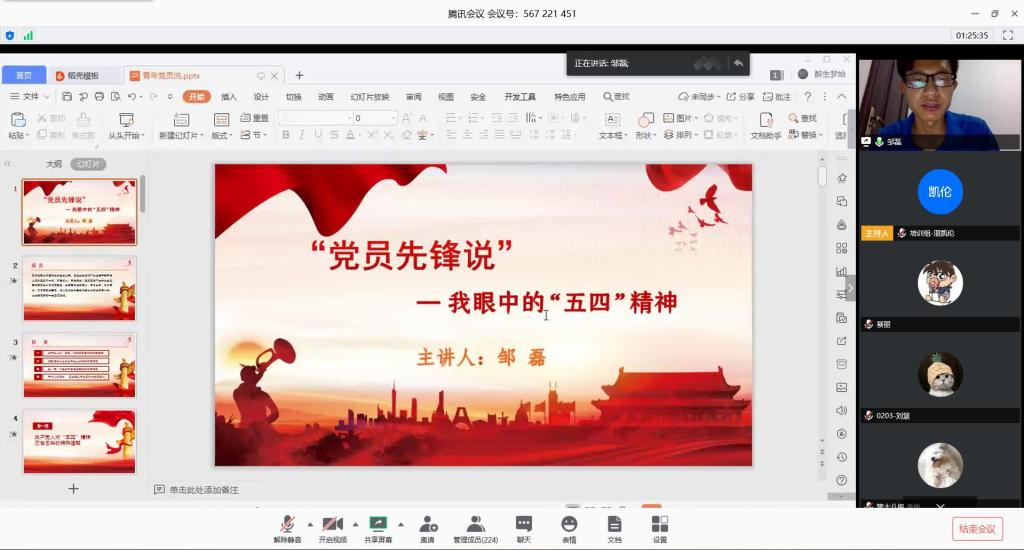Image resolution: width=1024 pixels, height=550 pixels.
Task: Turn on camera with 开启视频
Action: point(332,526)
